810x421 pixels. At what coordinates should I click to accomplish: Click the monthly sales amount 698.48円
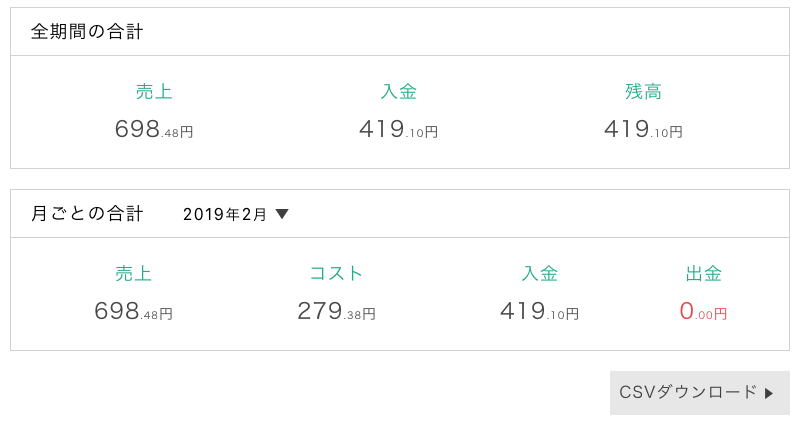(133, 311)
